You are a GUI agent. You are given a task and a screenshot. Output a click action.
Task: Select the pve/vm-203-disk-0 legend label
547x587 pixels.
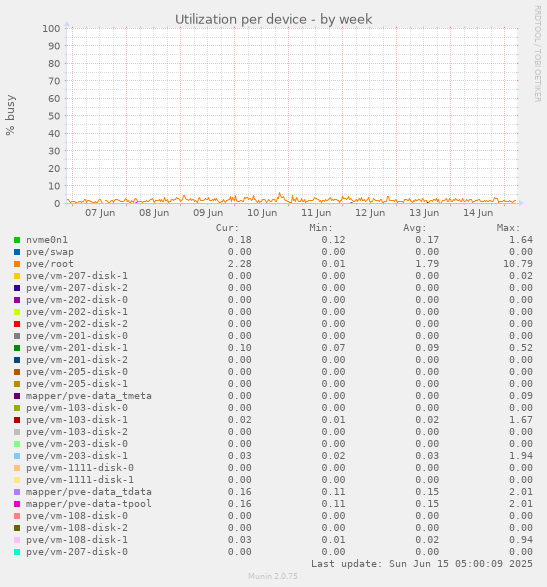77,444
